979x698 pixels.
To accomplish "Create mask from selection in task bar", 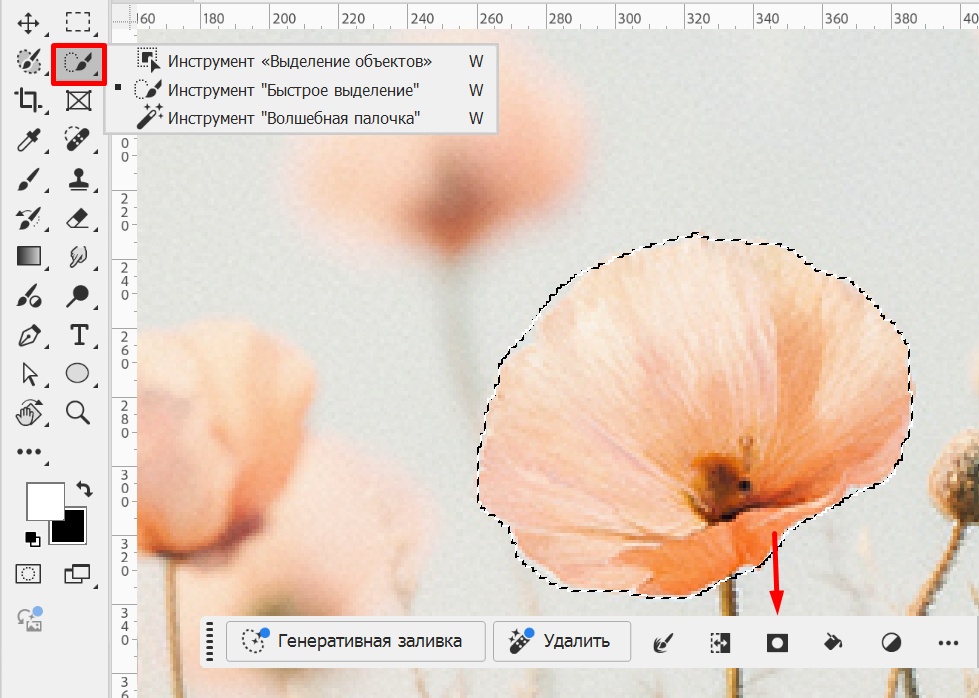I will (x=777, y=642).
